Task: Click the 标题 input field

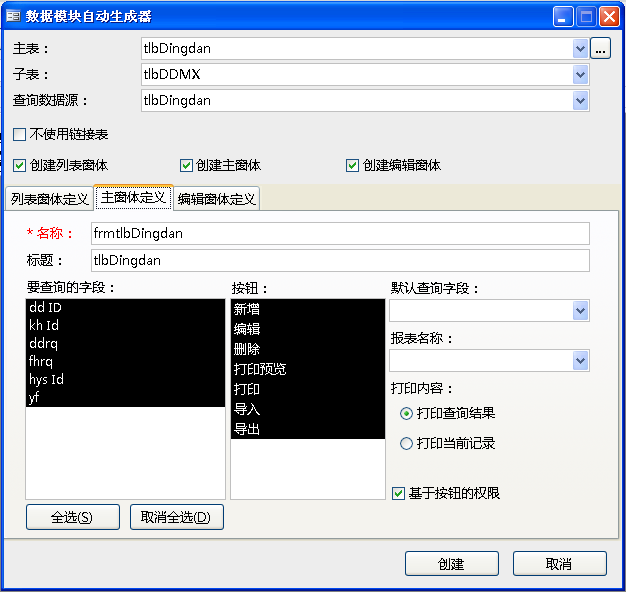Action: [340, 261]
